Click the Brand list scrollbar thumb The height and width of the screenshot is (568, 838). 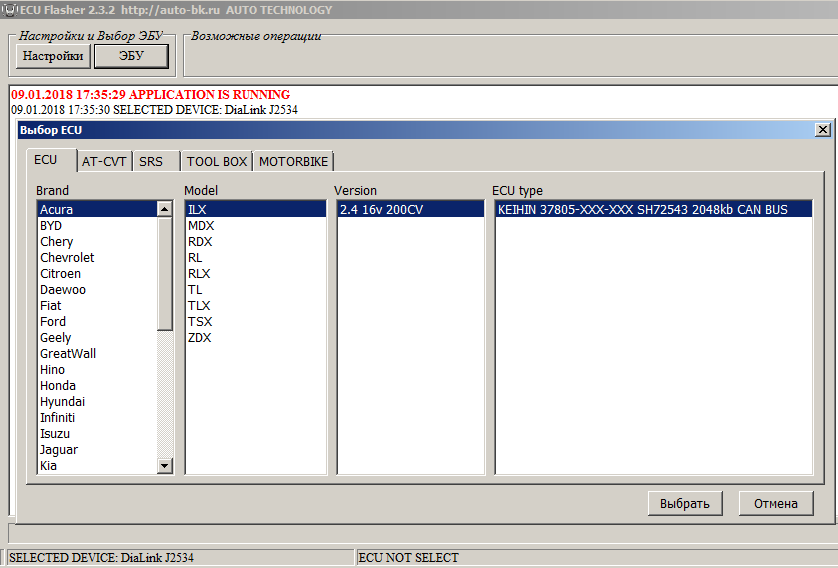coord(165,274)
